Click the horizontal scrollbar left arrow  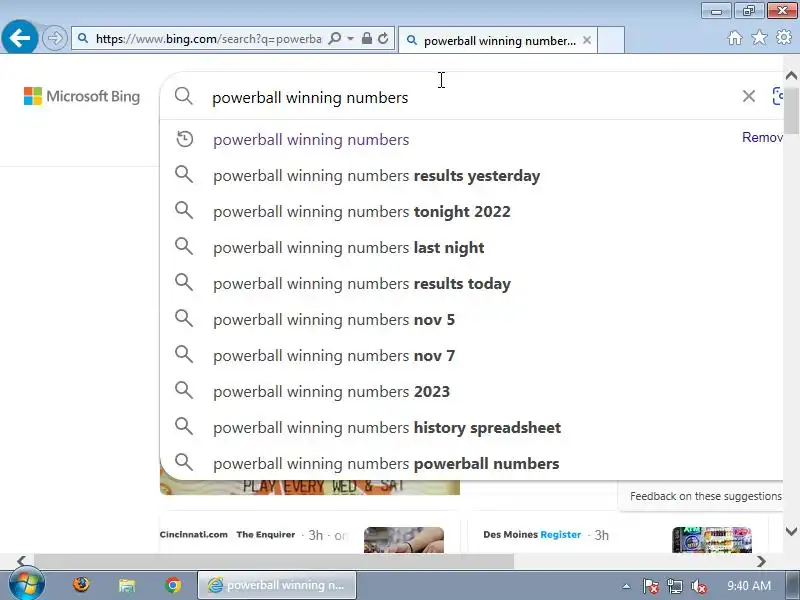click(21, 562)
